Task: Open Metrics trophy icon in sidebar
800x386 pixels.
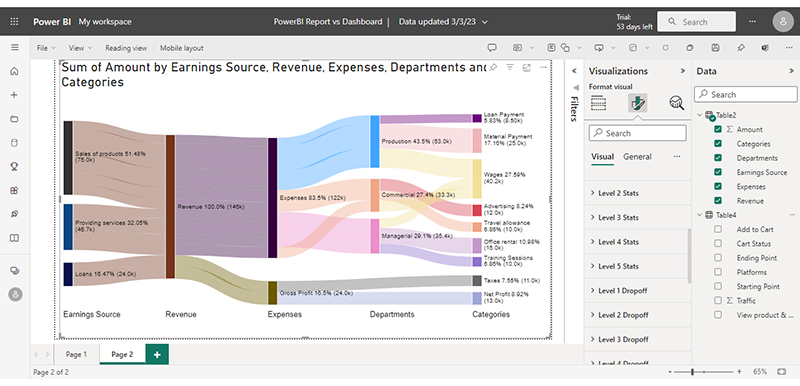Action: point(14,166)
